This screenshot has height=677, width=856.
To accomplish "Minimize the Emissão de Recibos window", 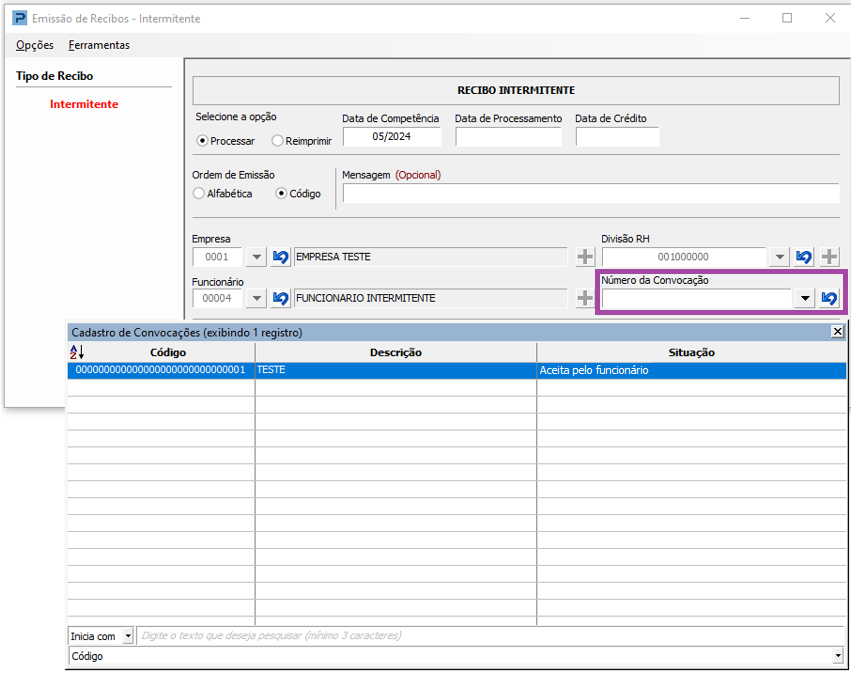I will (745, 18).
